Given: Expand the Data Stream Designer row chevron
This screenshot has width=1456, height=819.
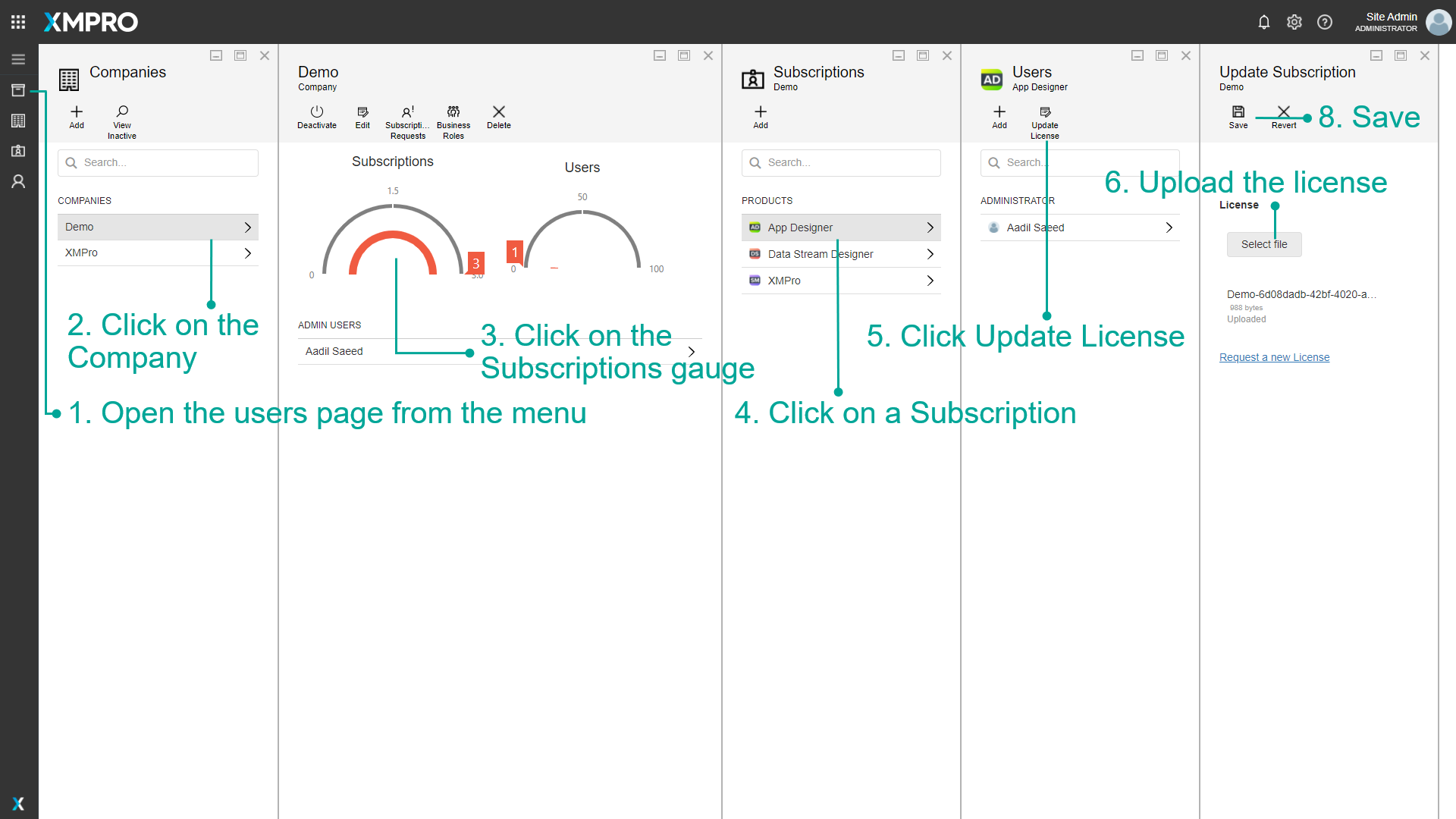Looking at the screenshot, I should (x=930, y=254).
